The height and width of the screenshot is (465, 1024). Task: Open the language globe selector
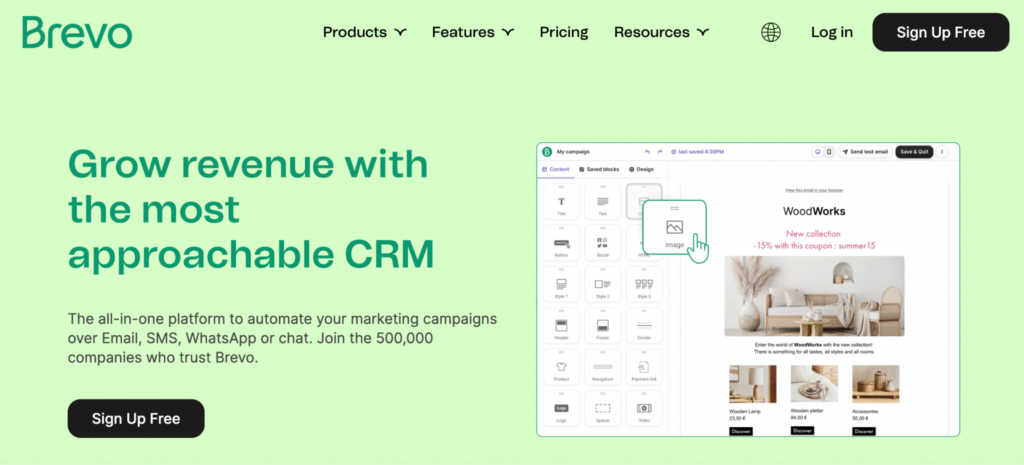click(x=771, y=32)
